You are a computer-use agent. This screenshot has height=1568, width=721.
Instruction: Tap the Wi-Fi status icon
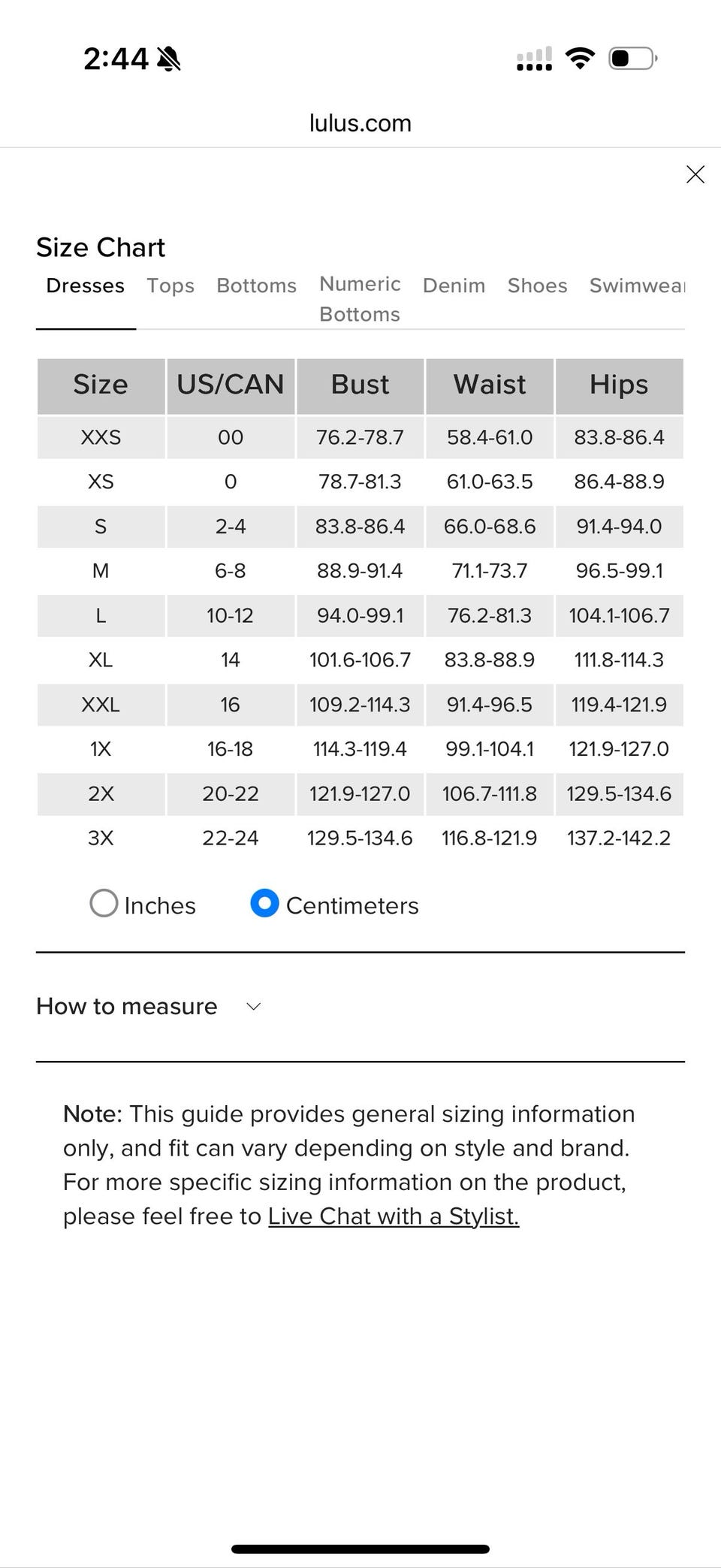click(580, 58)
